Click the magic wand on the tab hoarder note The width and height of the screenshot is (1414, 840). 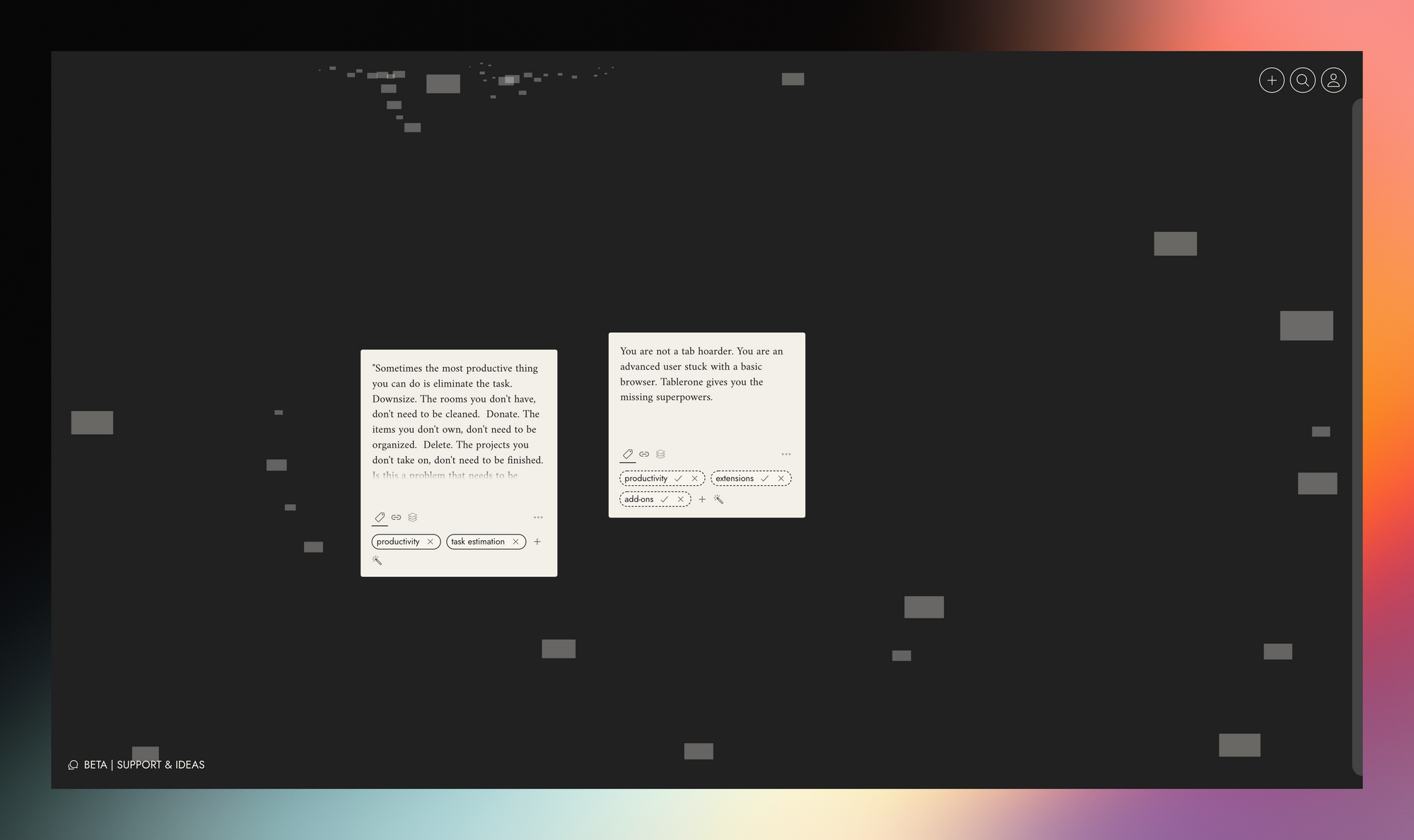tap(720, 499)
